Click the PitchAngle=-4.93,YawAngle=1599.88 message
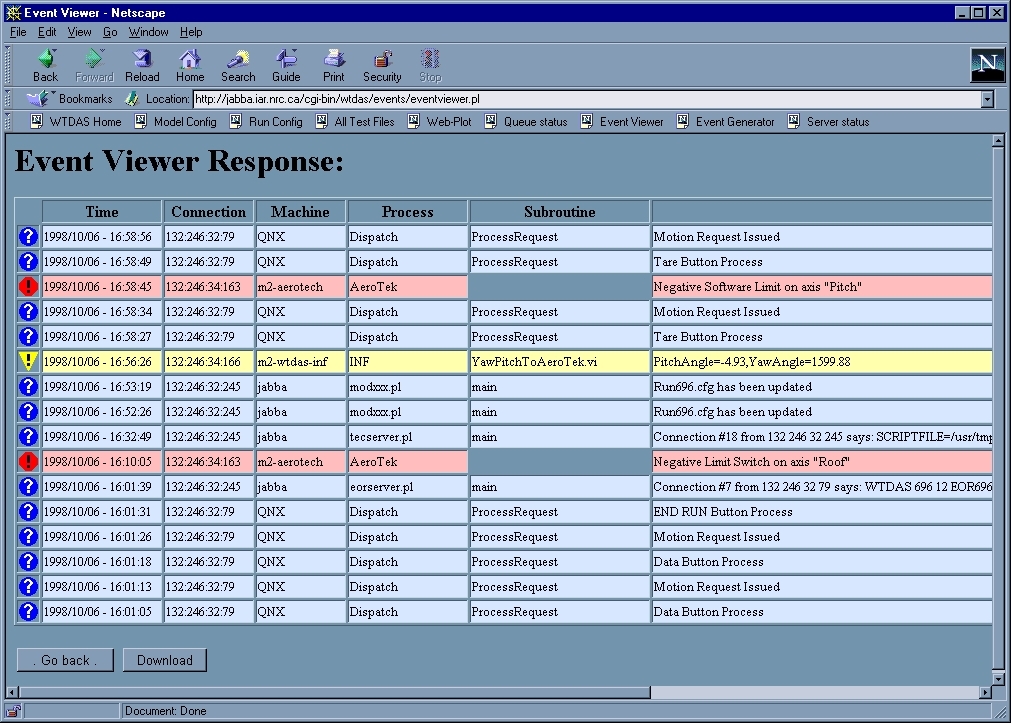 [x=752, y=362]
